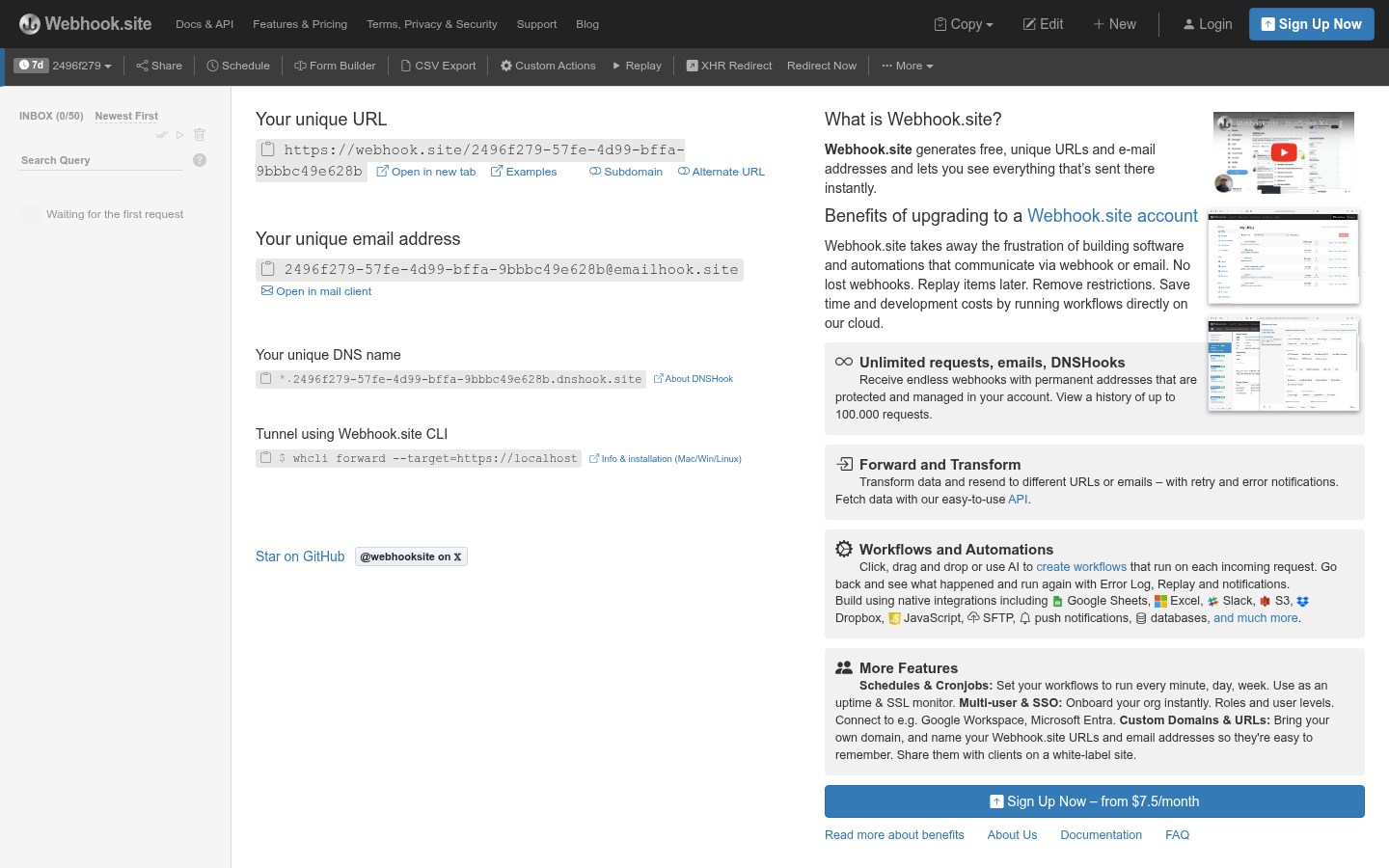
Task: Play the YouTube intro video
Action: 1284,152
